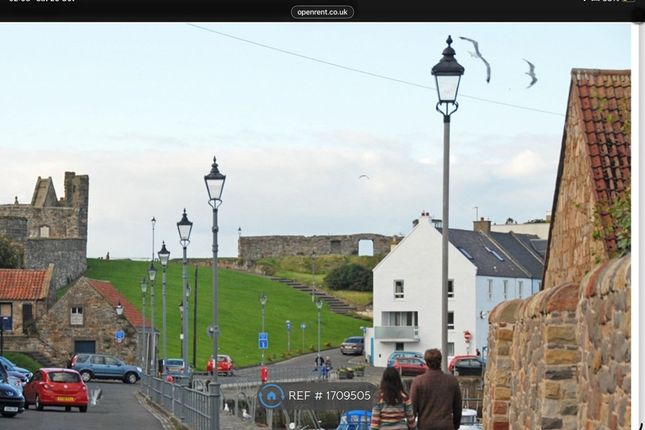Tap the battery indicator in status bar

coord(627,2)
